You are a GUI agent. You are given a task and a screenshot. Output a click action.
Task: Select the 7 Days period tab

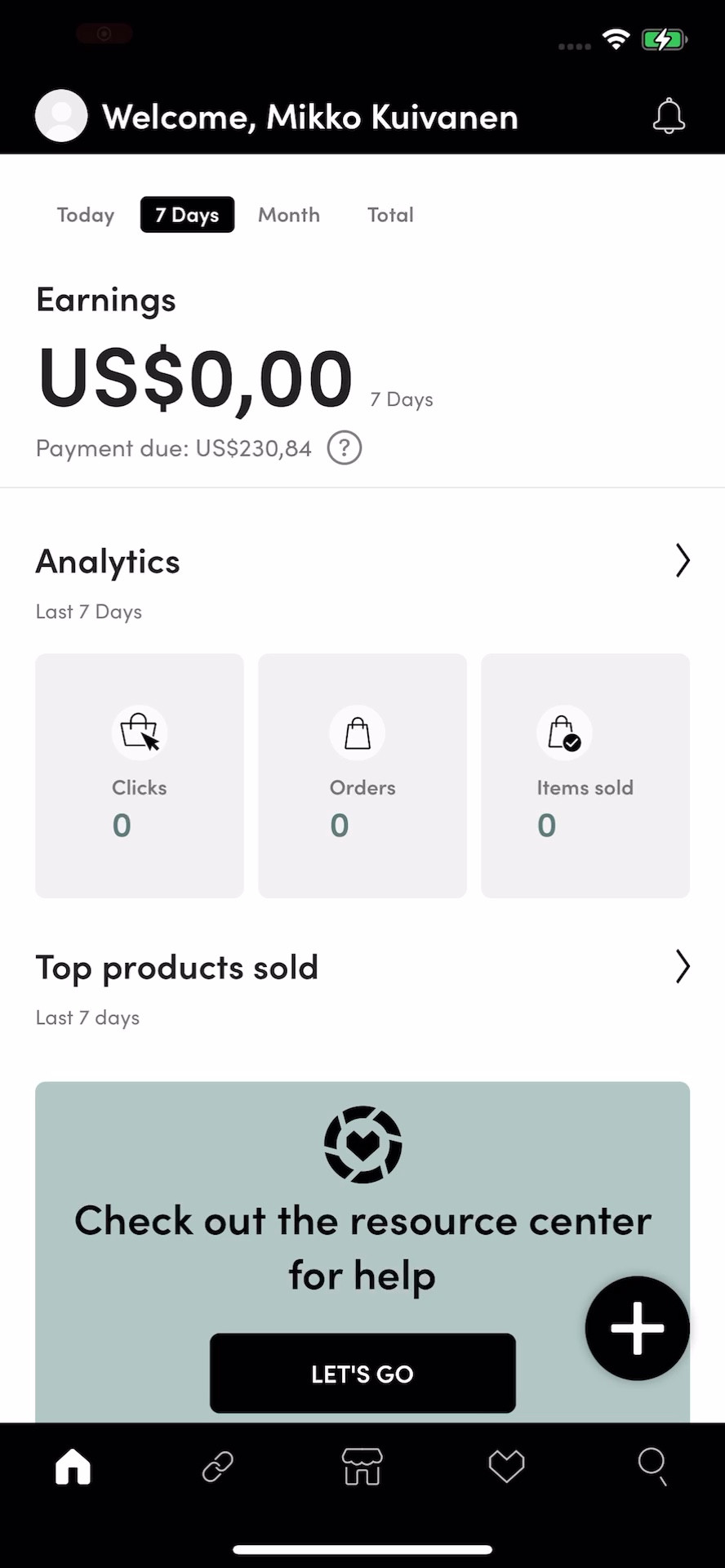pos(187,215)
